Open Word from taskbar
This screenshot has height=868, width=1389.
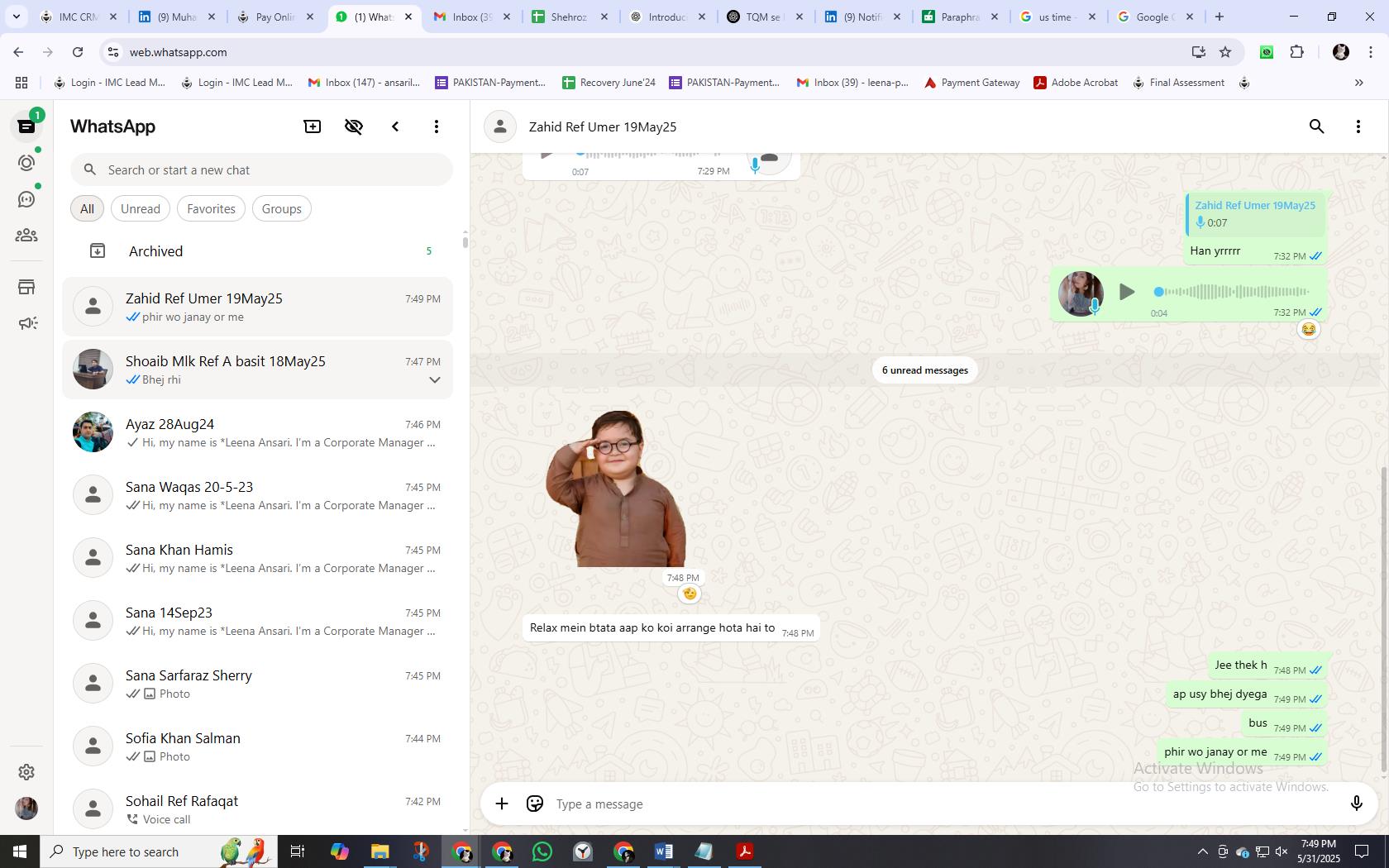[664, 851]
